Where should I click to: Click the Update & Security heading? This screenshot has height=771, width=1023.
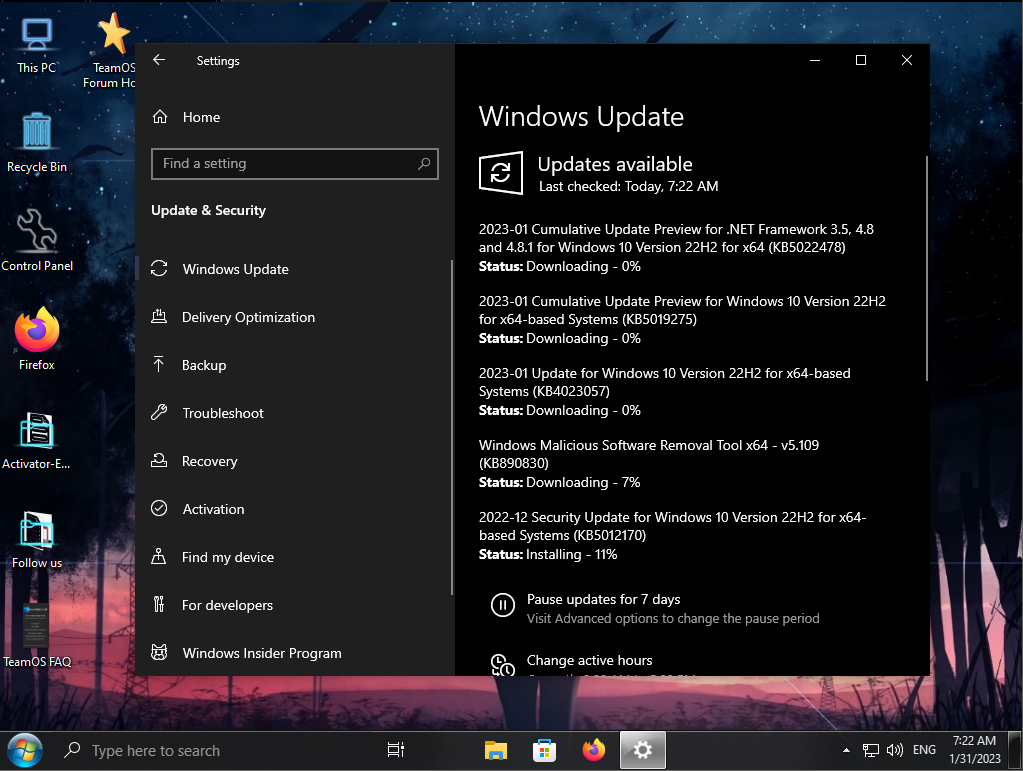(x=208, y=210)
